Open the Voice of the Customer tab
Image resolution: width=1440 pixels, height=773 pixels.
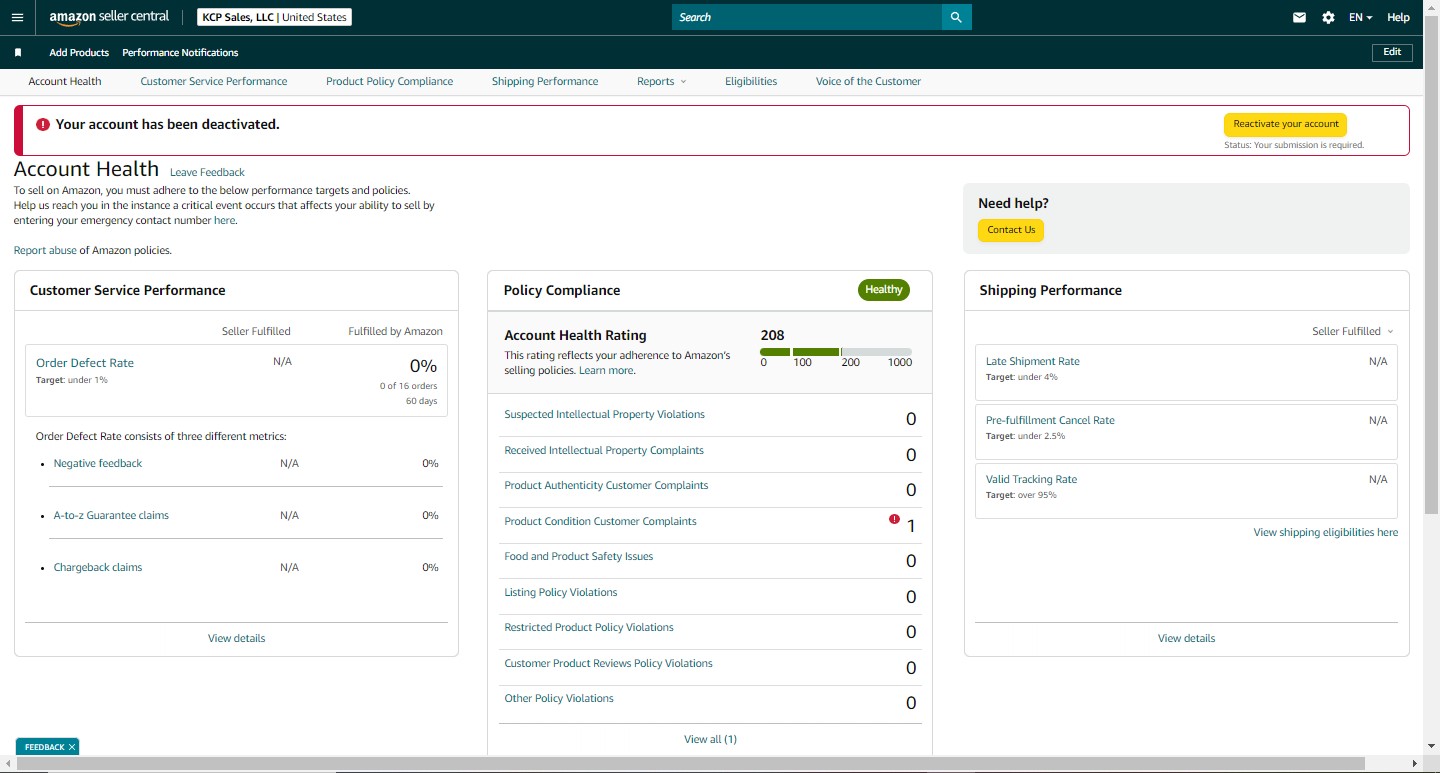[868, 81]
